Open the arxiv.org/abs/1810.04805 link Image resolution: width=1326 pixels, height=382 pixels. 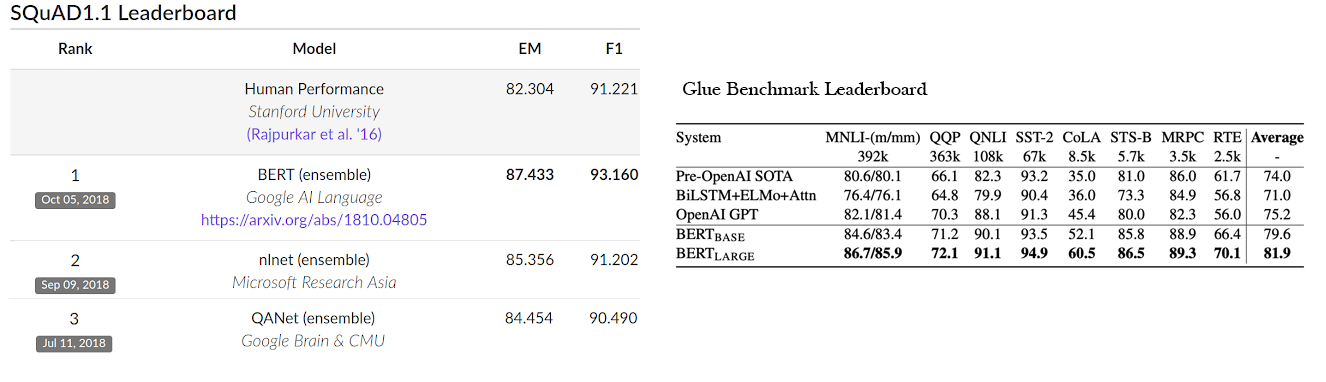pyautogui.click(x=314, y=218)
